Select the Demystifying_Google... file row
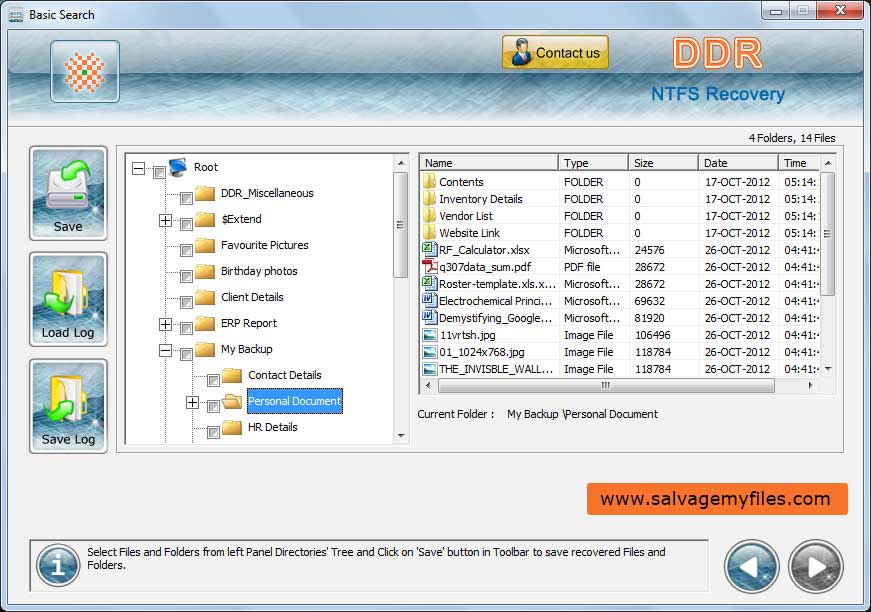This screenshot has height=612, width=871. tap(620, 318)
